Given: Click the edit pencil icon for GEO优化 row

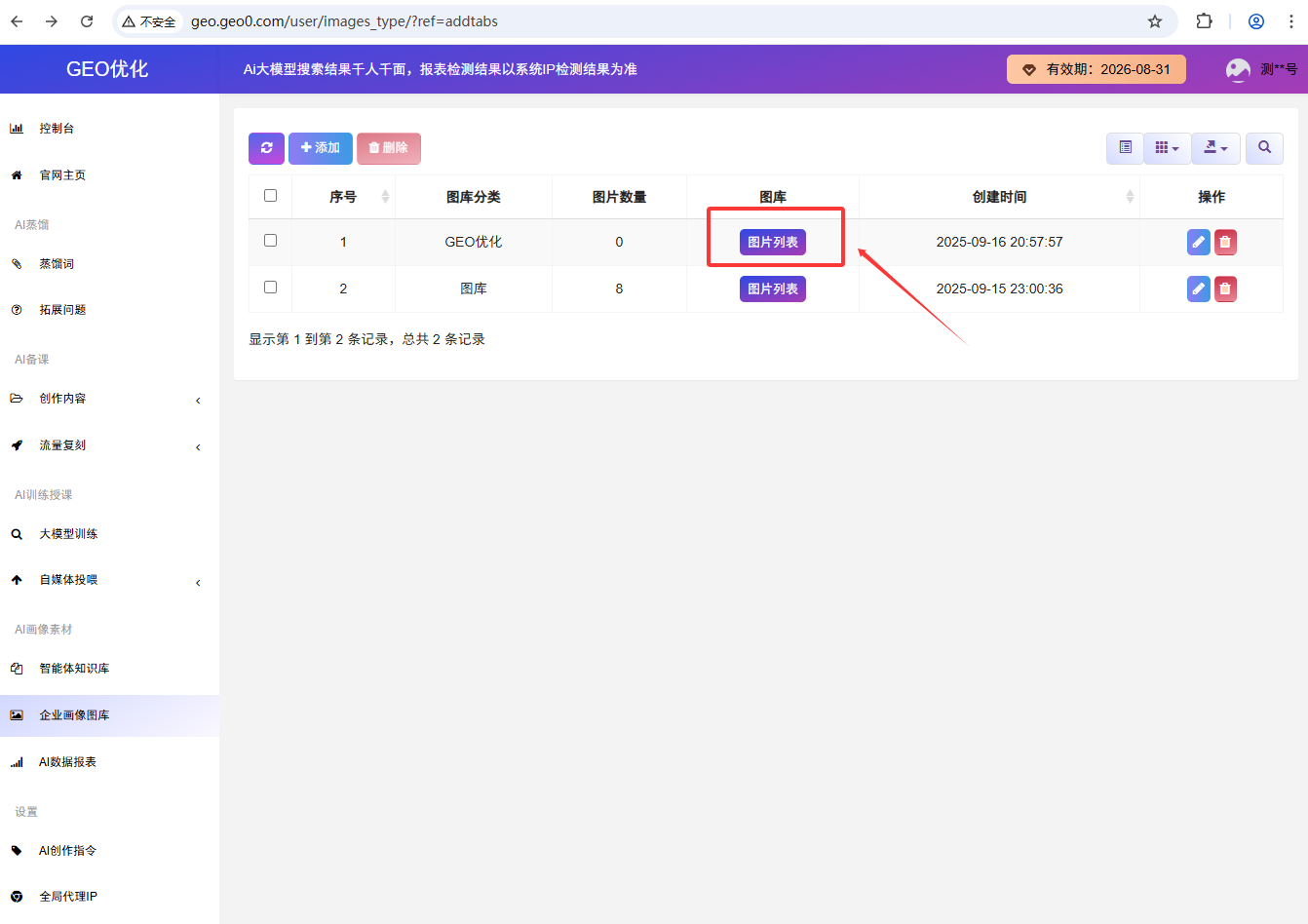Looking at the screenshot, I should [x=1198, y=242].
